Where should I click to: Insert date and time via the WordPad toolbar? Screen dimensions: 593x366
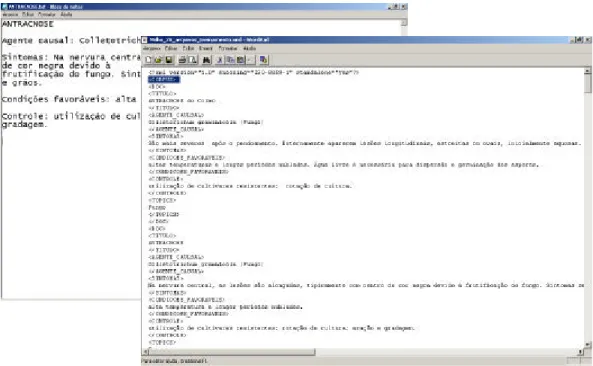(264, 60)
